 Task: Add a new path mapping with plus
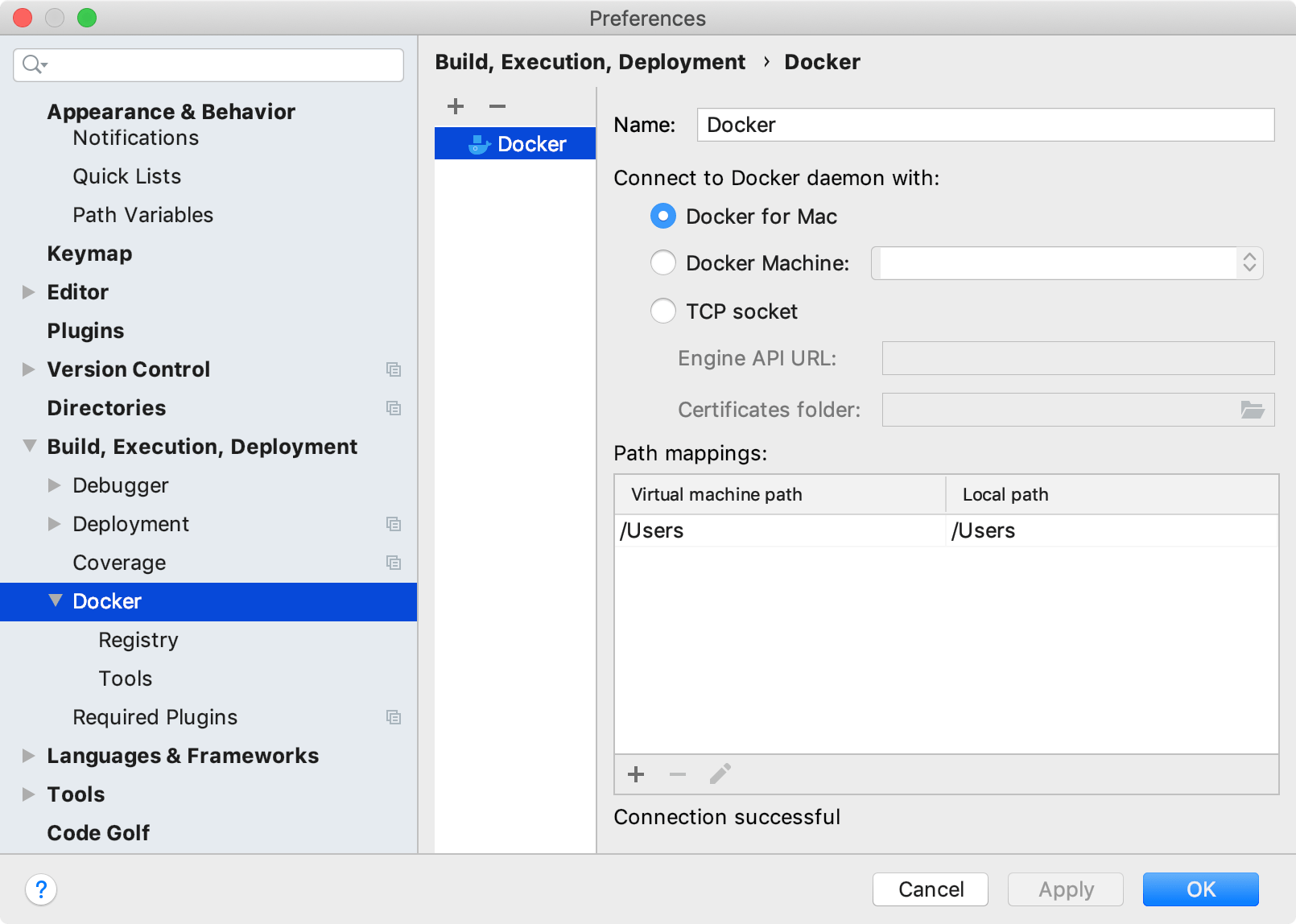pyautogui.click(x=636, y=774)
